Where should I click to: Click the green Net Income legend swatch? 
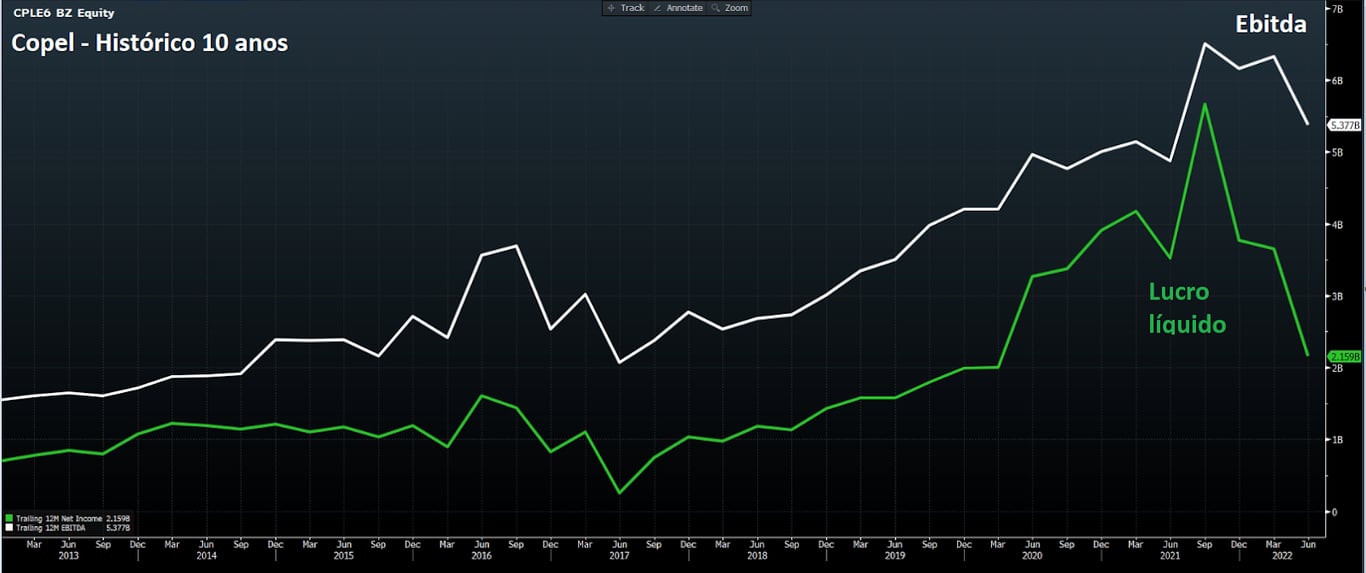click(x=9, y=518)
